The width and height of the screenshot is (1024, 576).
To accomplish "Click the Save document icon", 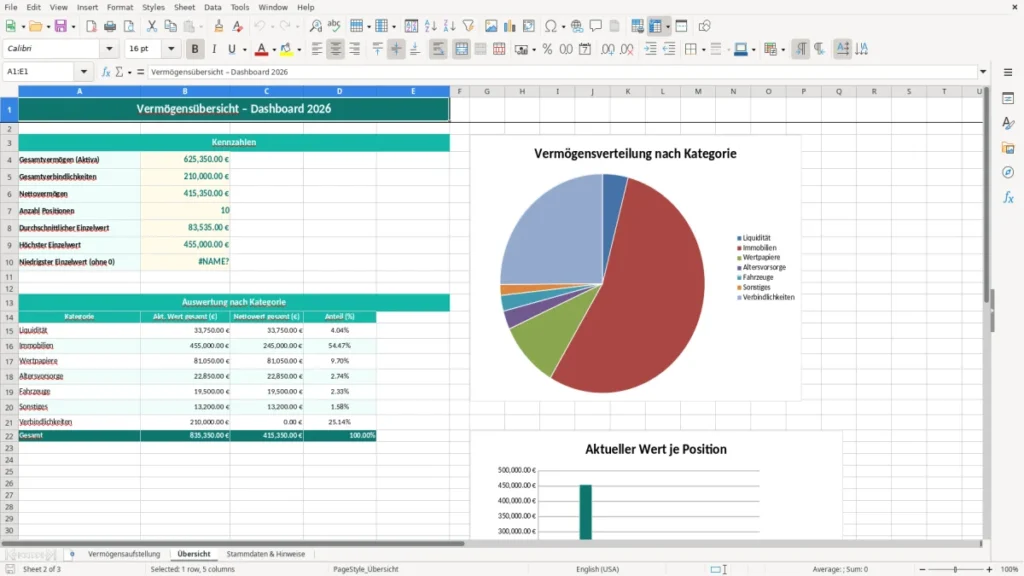I will (61, 26).
